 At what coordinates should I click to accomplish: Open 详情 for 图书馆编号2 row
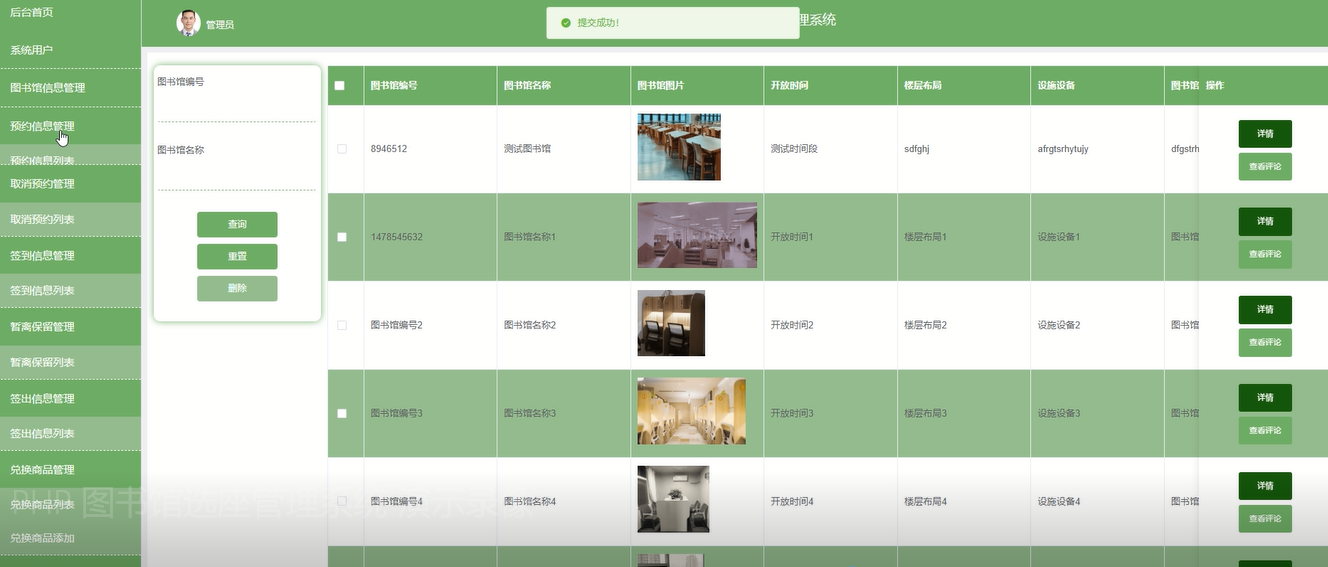click(1265, 309)
